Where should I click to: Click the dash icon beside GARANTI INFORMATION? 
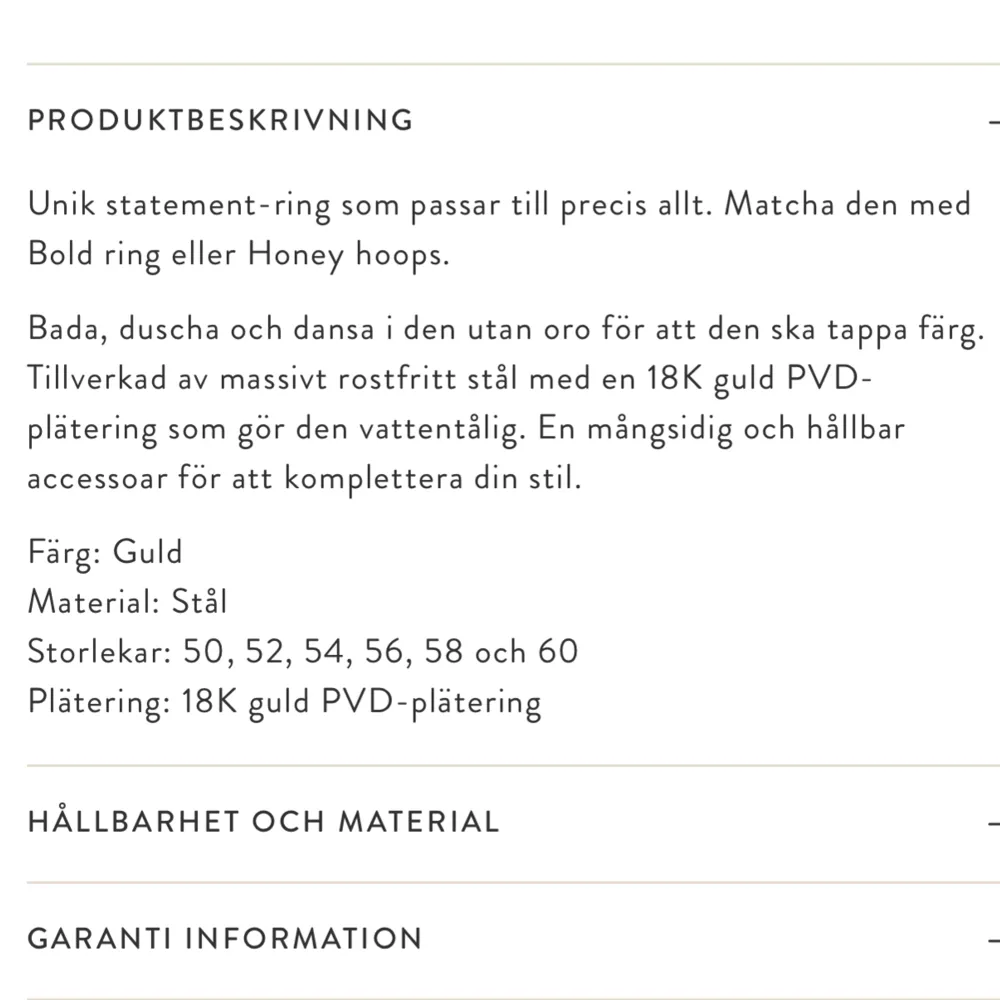[994, 938]
